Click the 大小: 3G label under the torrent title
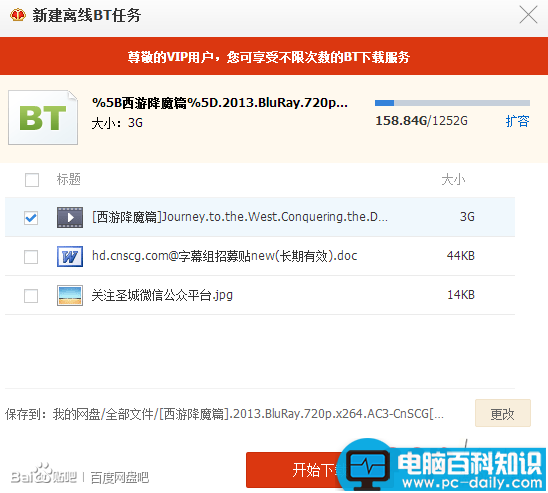The width and height of the screenshot is (548, 493). click(117, 123)
